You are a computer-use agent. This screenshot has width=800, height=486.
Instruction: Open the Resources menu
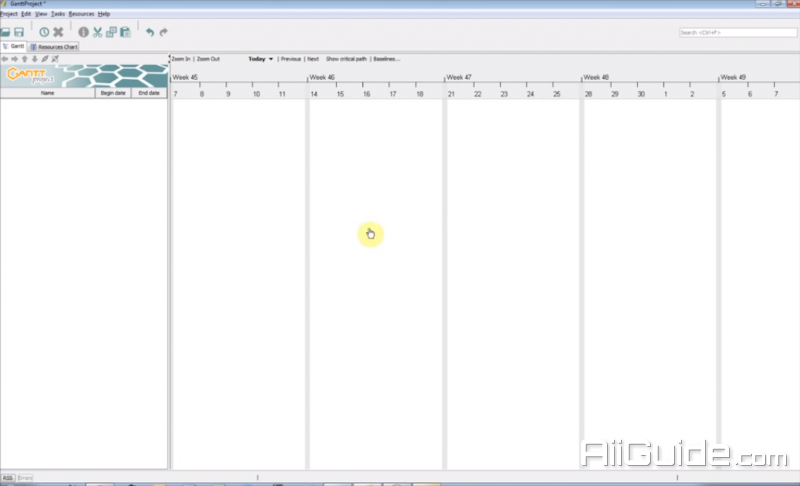click(x=81, y=14)
